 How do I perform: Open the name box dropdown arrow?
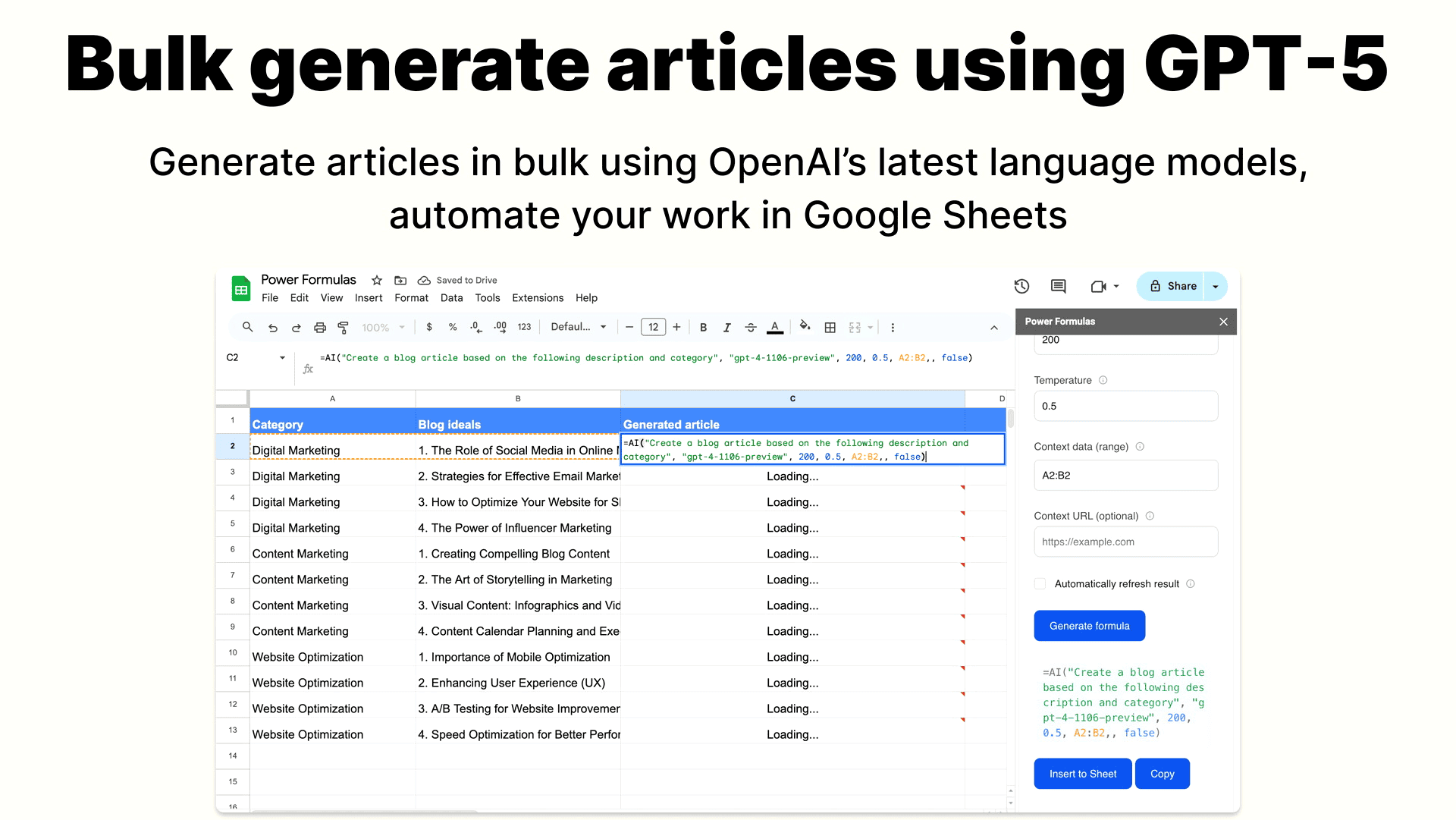coord(282,357)
